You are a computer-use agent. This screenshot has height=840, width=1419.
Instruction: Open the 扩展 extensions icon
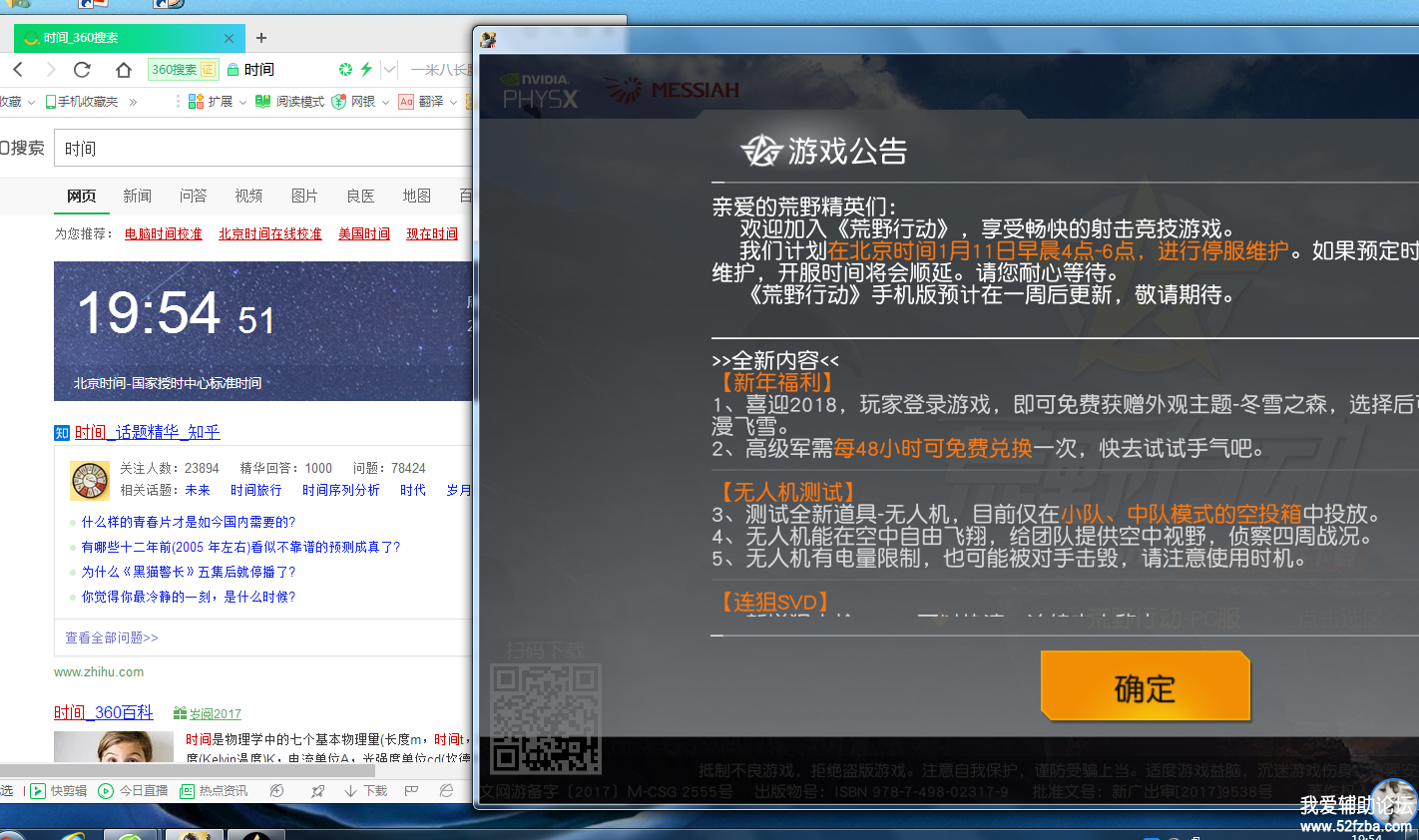pos(196,101)
